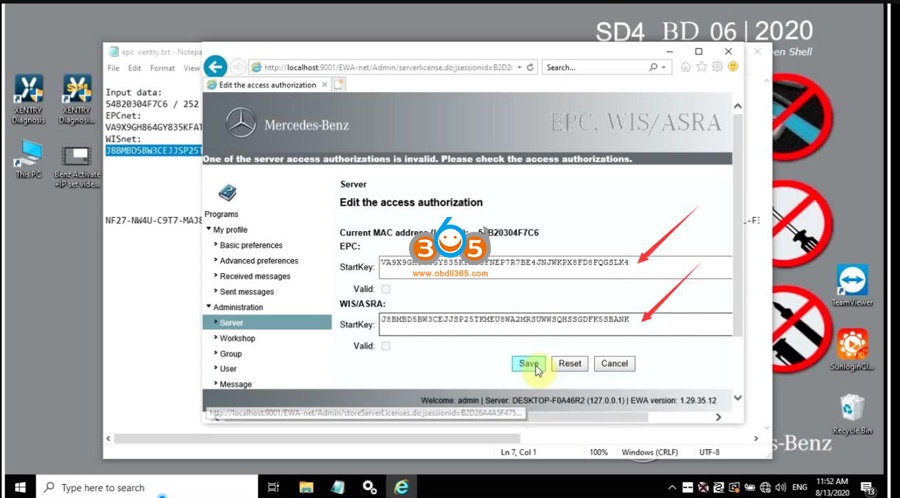Image resolution: width=900 pixels, height=498 pixels.
Task: Open This PC desktop icon
Action: [28, 158]
